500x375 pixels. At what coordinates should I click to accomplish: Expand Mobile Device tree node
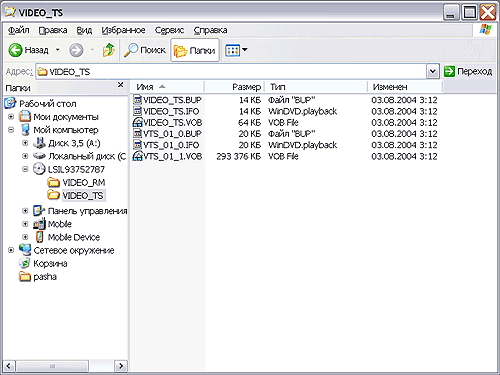pyautogui.click(x=25, y=237)
